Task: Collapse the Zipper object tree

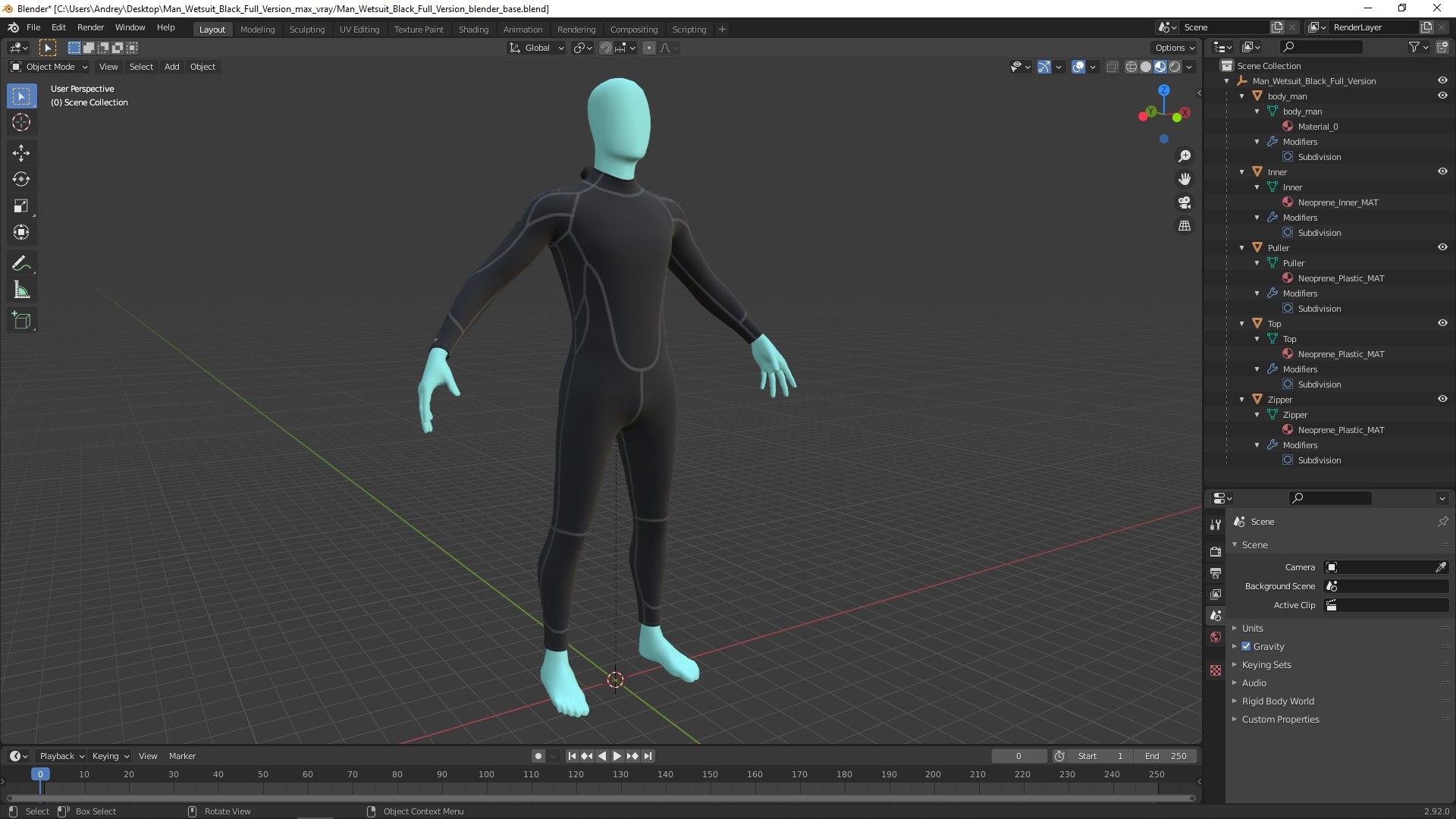Action: click(1242, 399)
